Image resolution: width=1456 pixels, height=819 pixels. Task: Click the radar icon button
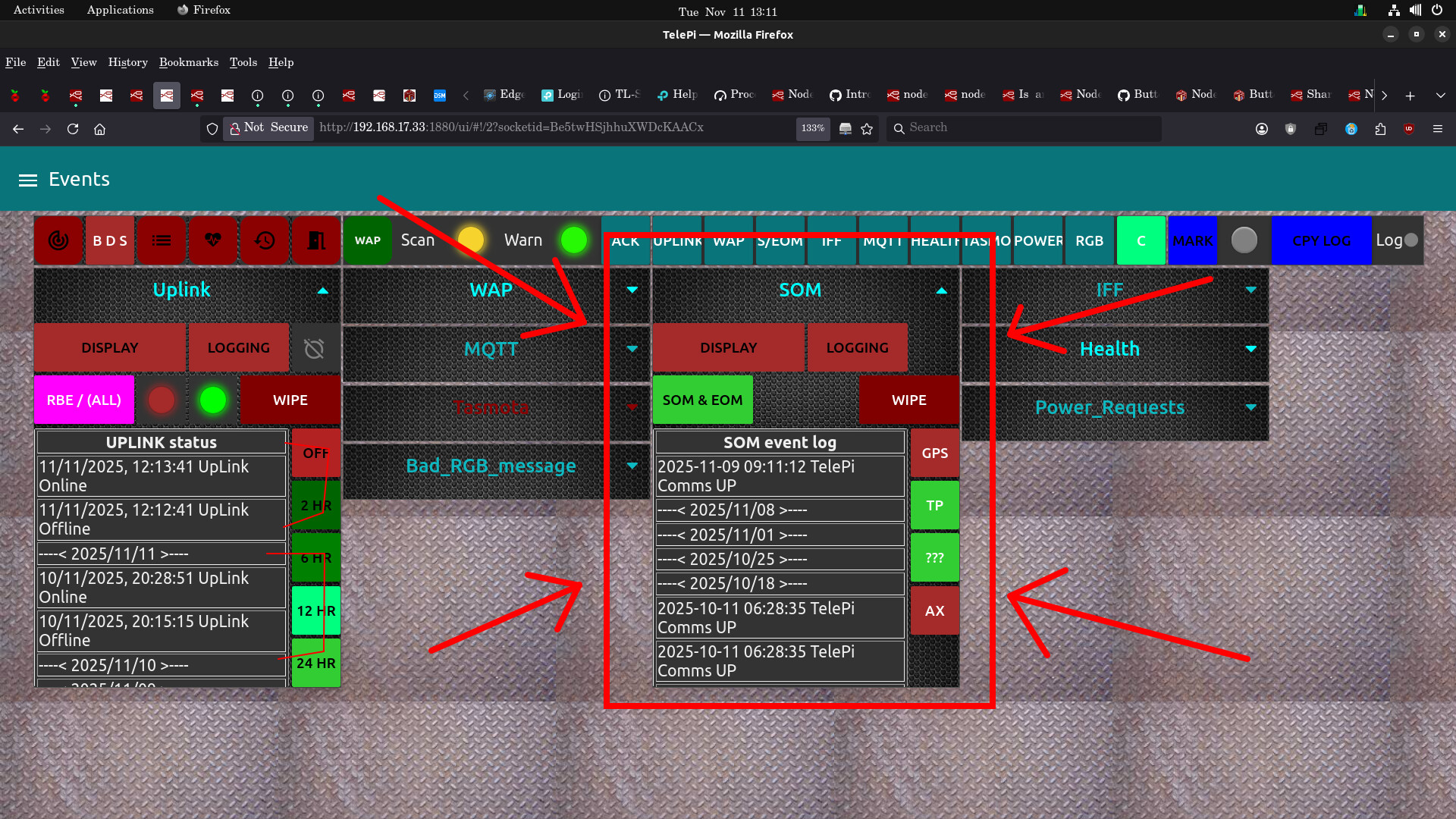[58, 240]
